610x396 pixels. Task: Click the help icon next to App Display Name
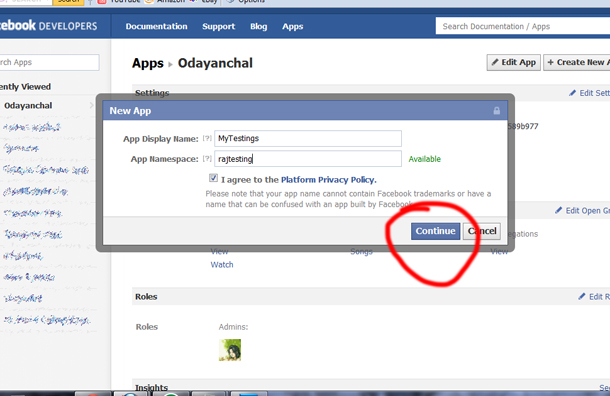pos(207,138)
